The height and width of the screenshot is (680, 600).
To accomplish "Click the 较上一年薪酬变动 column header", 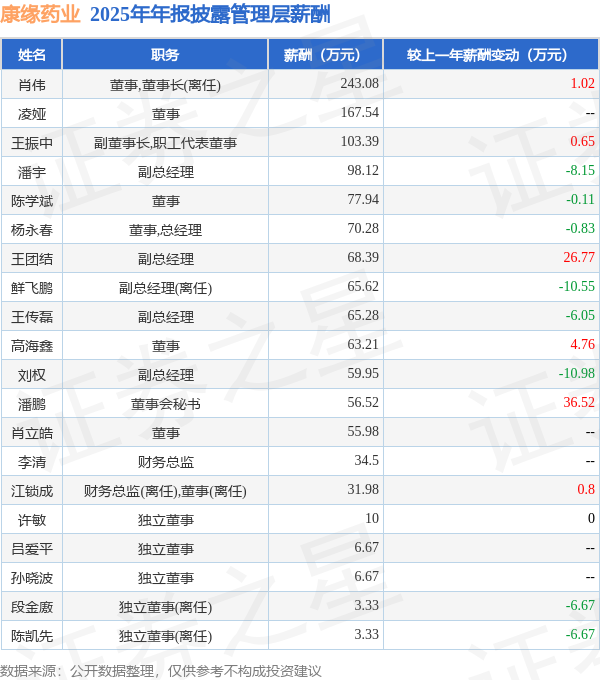I will (491, 55).
